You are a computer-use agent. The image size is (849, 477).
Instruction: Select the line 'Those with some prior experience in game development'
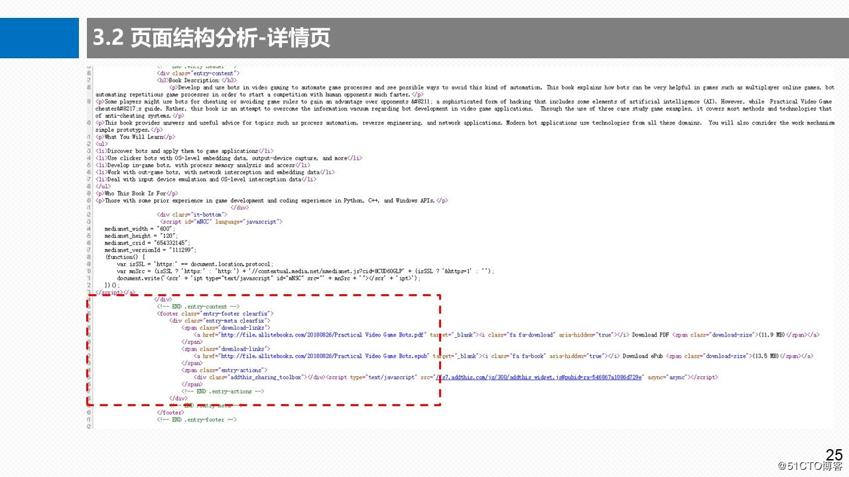coord(271,200)
